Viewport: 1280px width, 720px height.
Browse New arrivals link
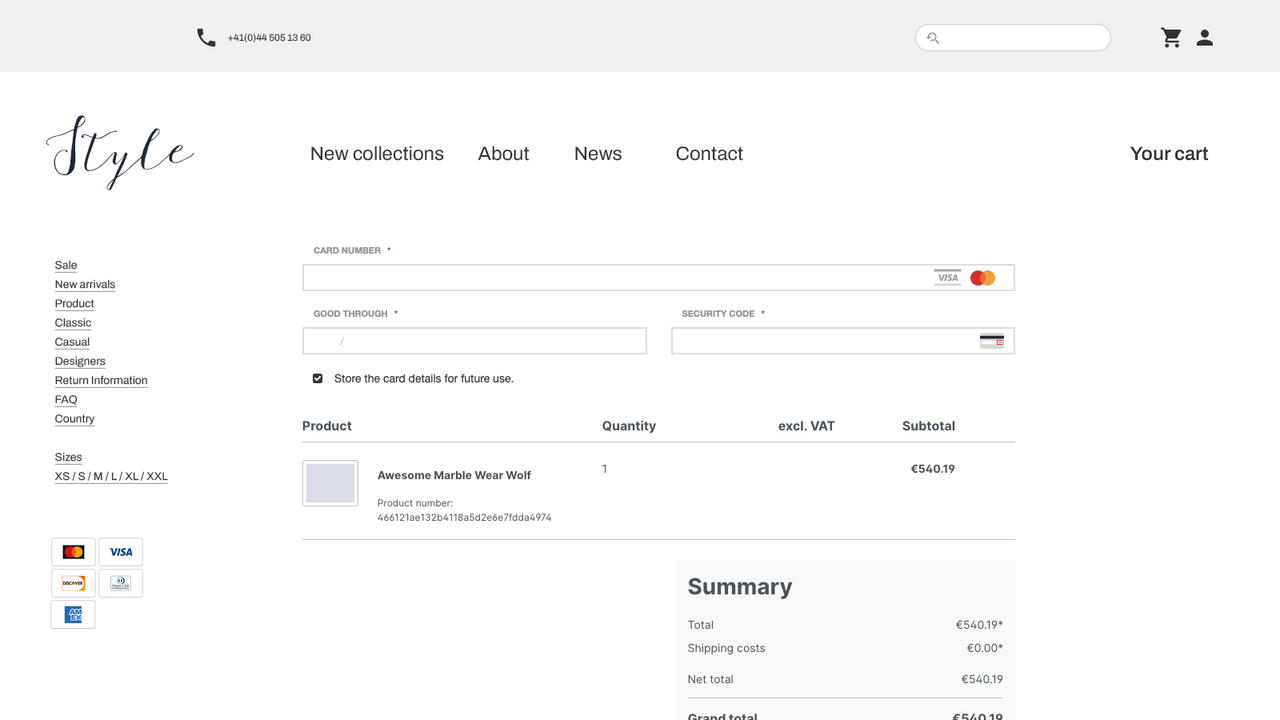85,284
